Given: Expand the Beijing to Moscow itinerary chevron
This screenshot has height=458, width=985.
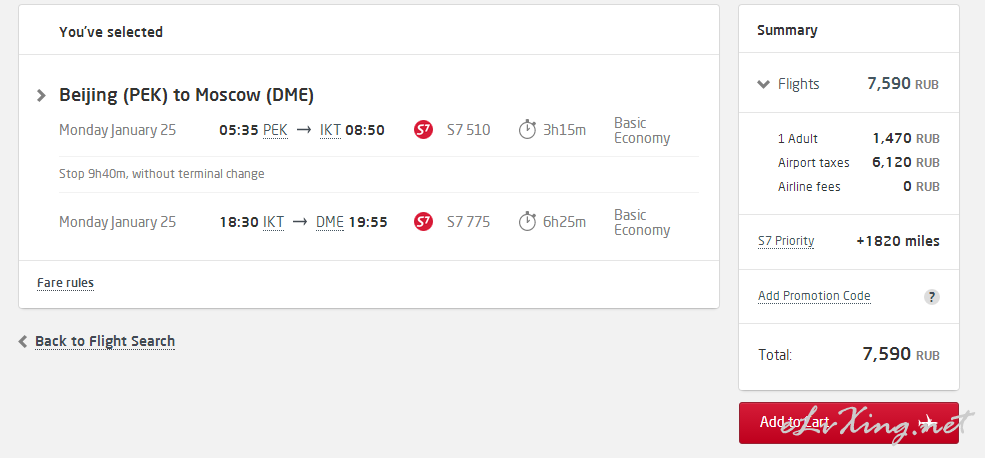Looking at the screenshot, I should coord(41,95).
